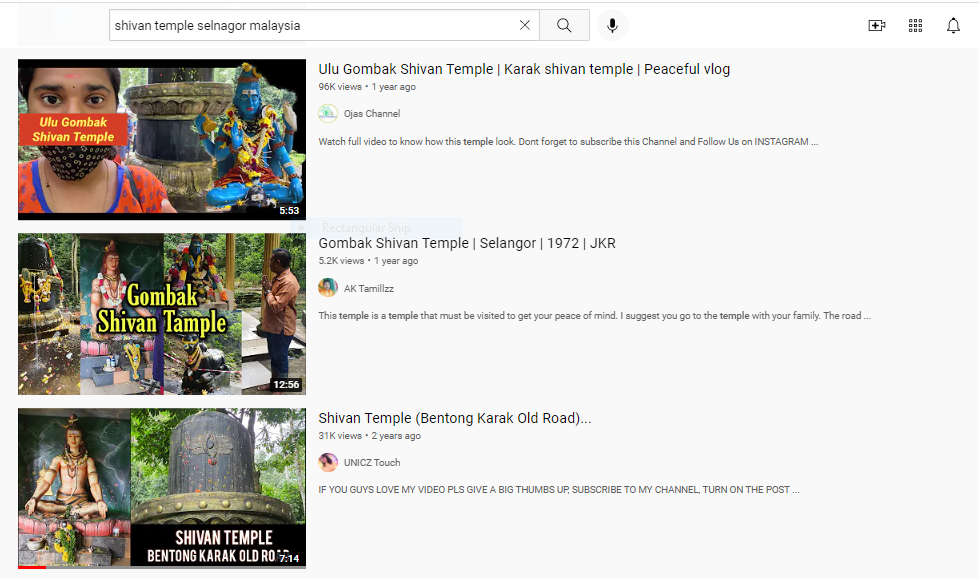Play the Ulu Gombak Shivan Temple thumbnail

coord(162,139)
